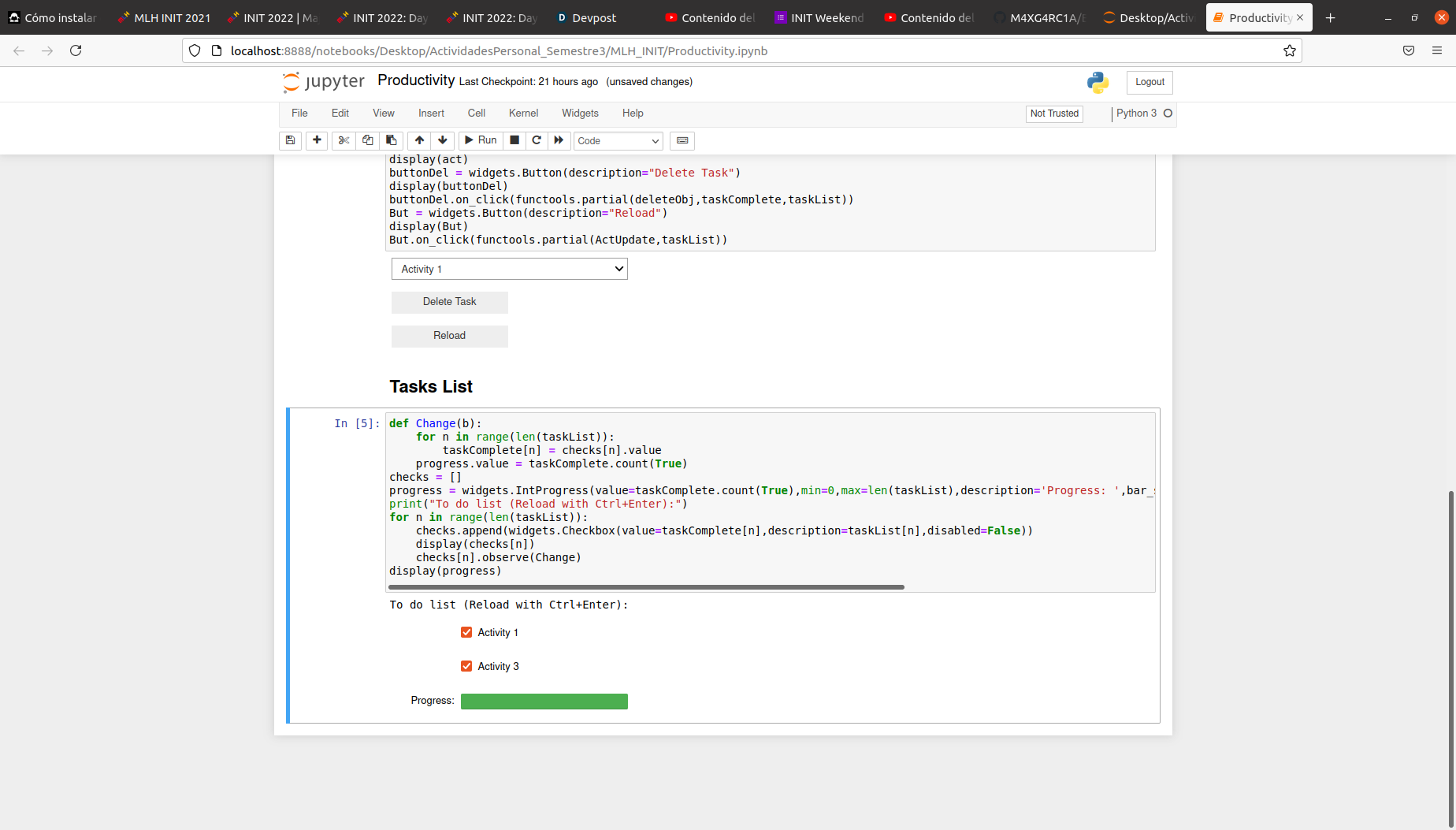Click the Jupyter logo

tap(324, 82)
